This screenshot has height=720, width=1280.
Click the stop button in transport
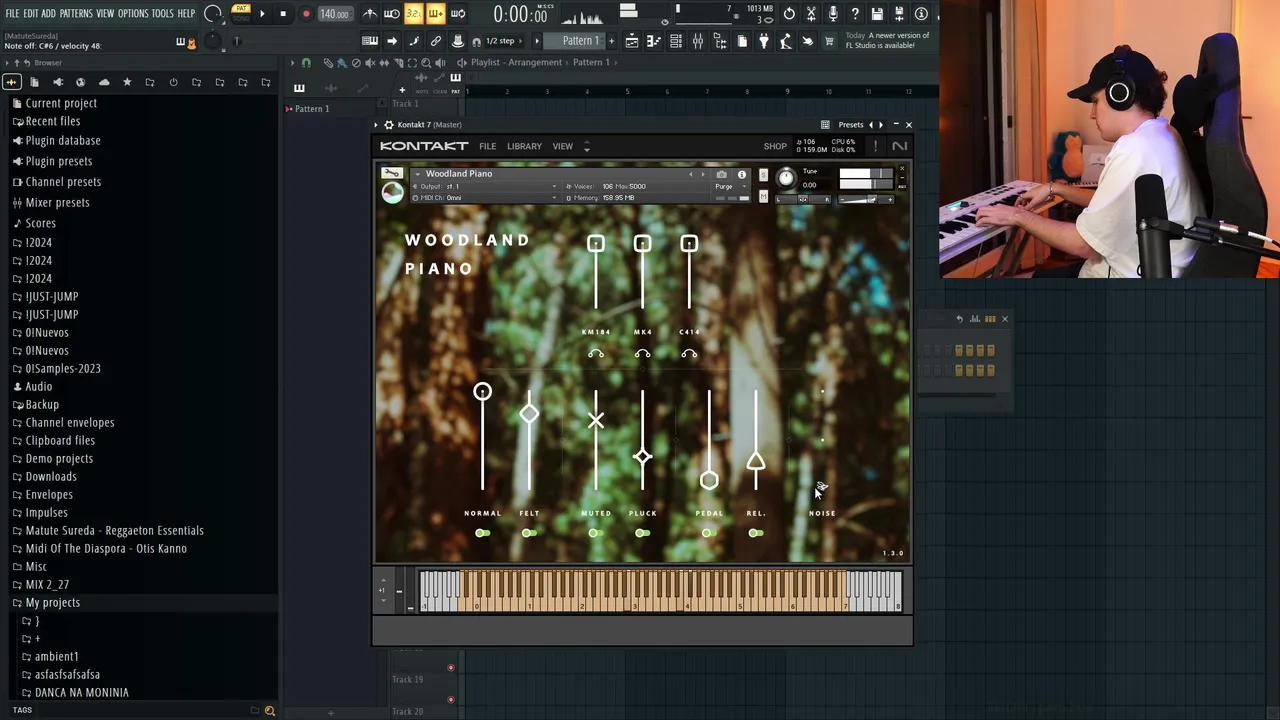click(283, 14)
